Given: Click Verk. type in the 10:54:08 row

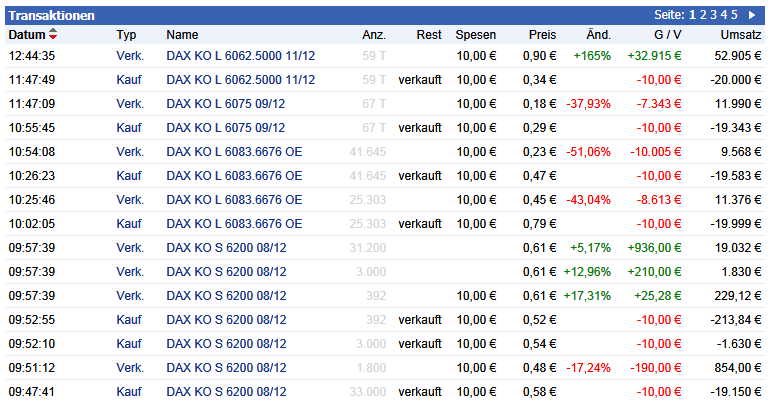Looking at the screenshot, I should click(x=130, y=152).
